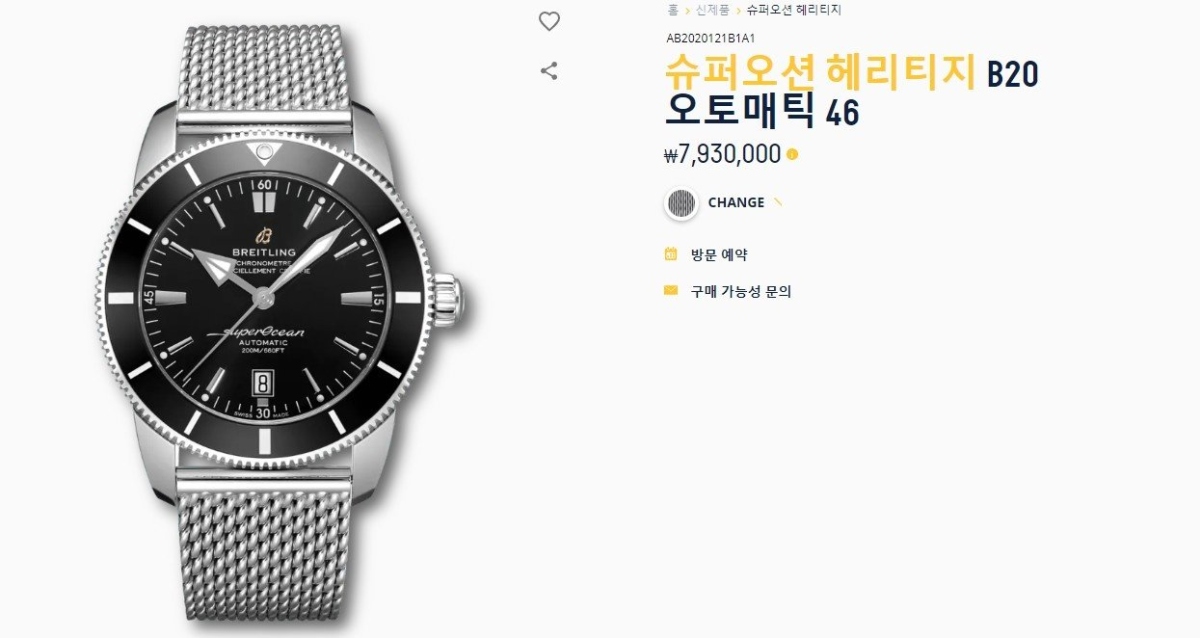The image size is (1200, 638).
Task: Click reference code AB2020121B1A1
Action: tap(711, 39)
